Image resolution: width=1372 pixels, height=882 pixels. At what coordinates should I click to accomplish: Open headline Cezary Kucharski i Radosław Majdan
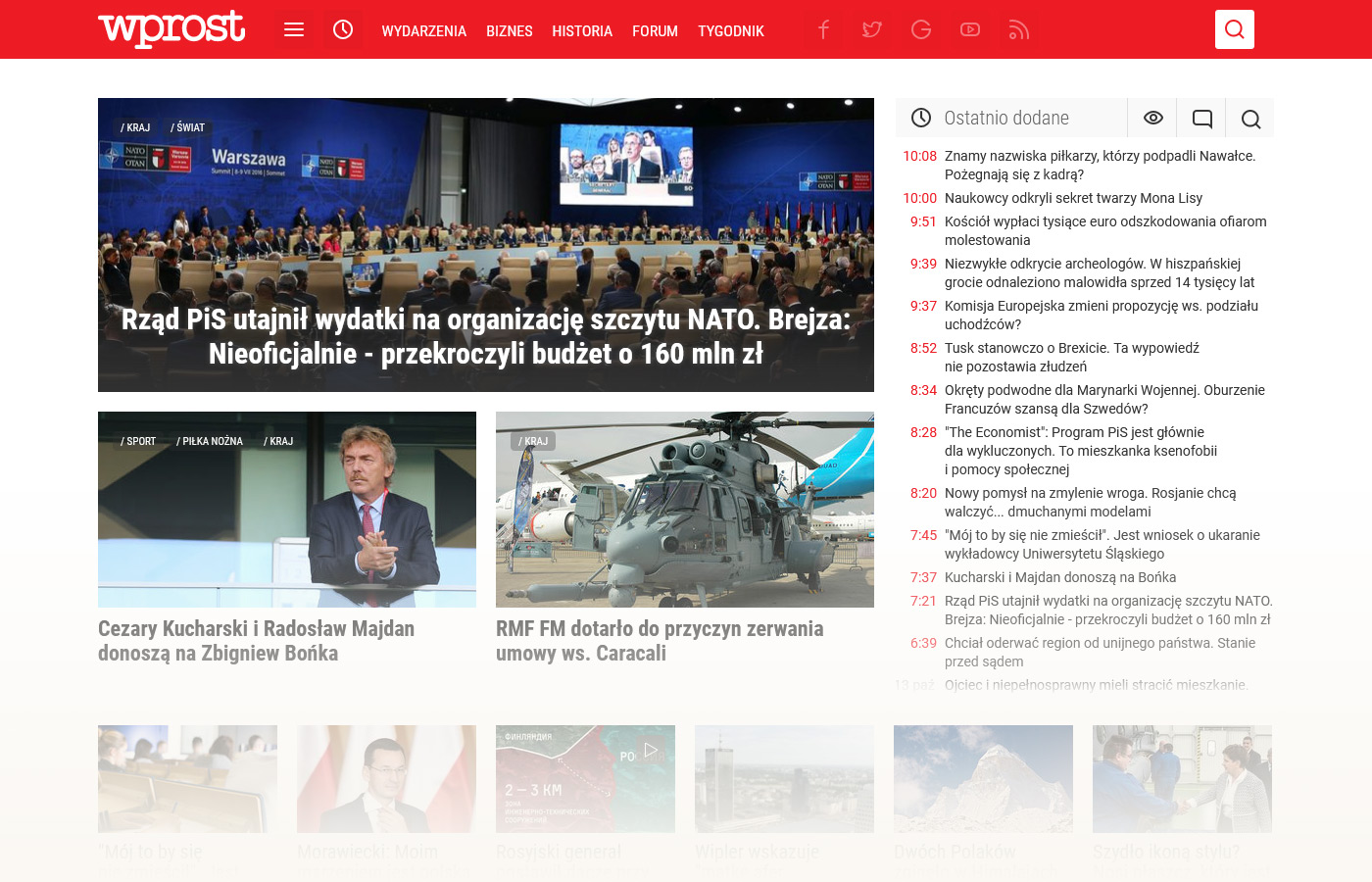tap(256, 641)
